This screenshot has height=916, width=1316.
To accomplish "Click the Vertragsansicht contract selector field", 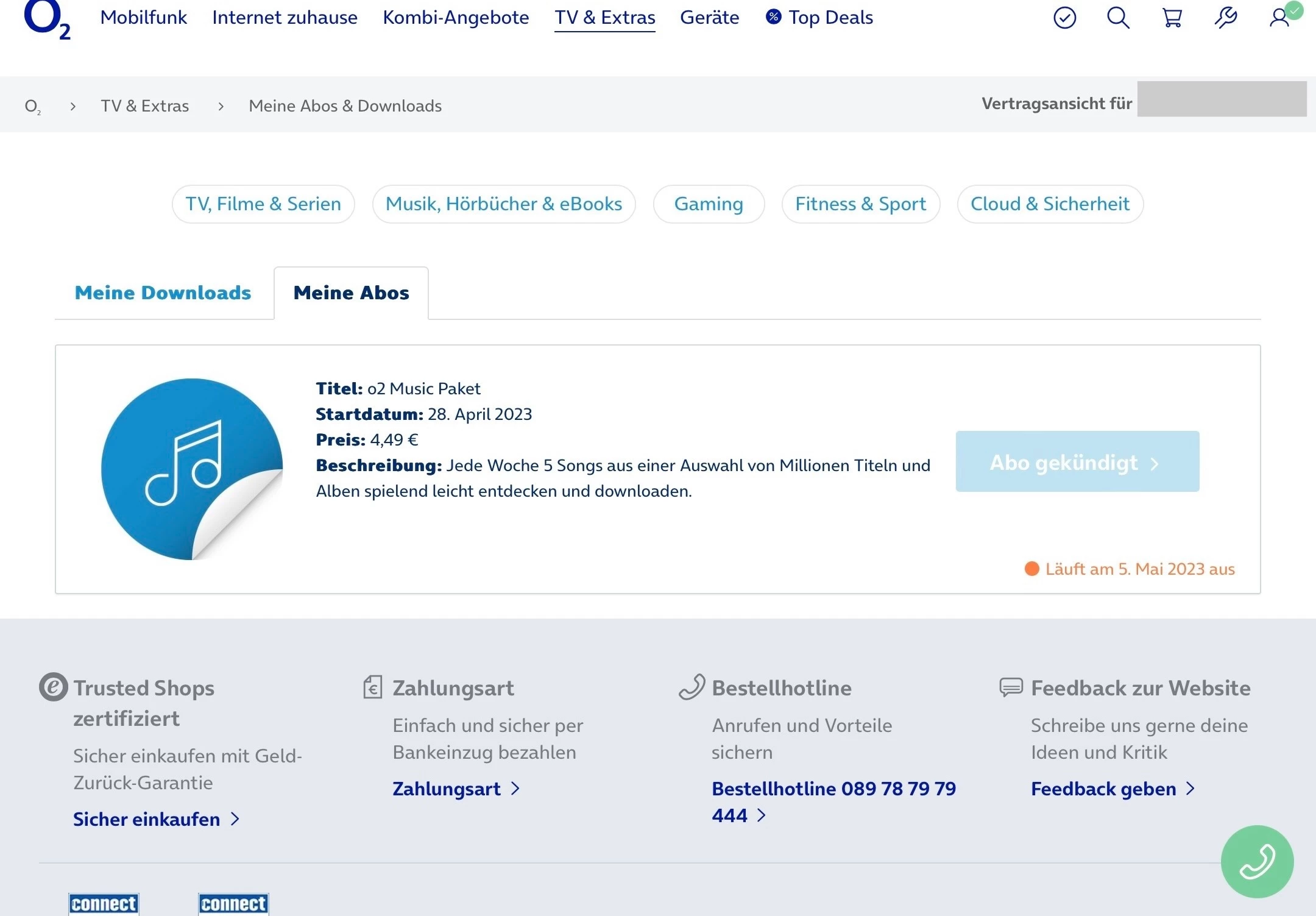I will pyautogui.click(x=1221, y=99).
